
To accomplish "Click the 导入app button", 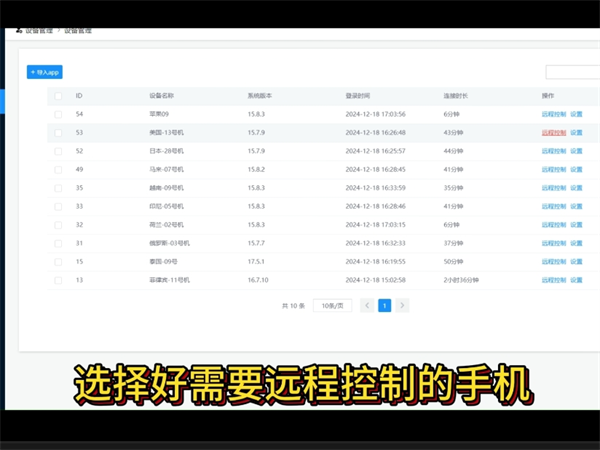I will 45,72.
